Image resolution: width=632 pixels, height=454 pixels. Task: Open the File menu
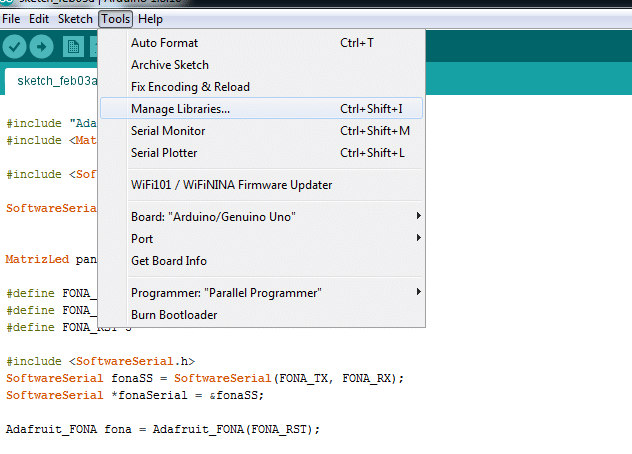click(x=12, y=19)
